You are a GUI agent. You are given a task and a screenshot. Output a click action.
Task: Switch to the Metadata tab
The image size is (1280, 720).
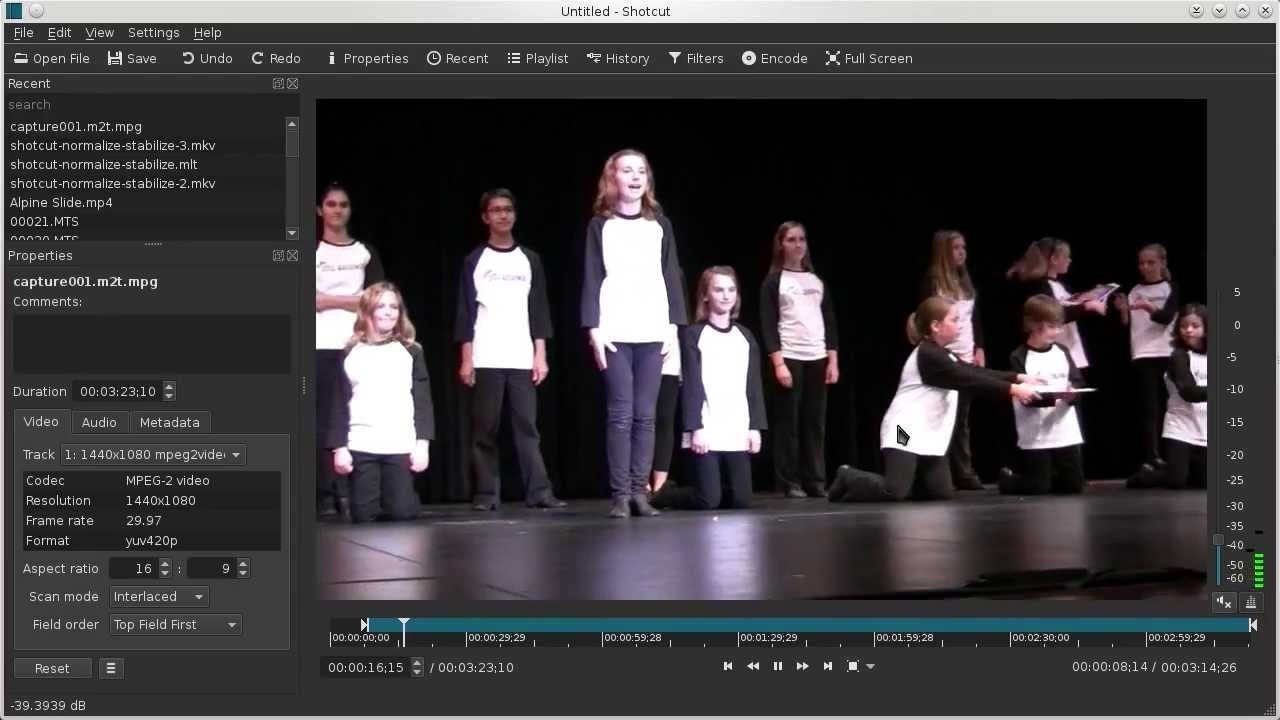point(170,422)
